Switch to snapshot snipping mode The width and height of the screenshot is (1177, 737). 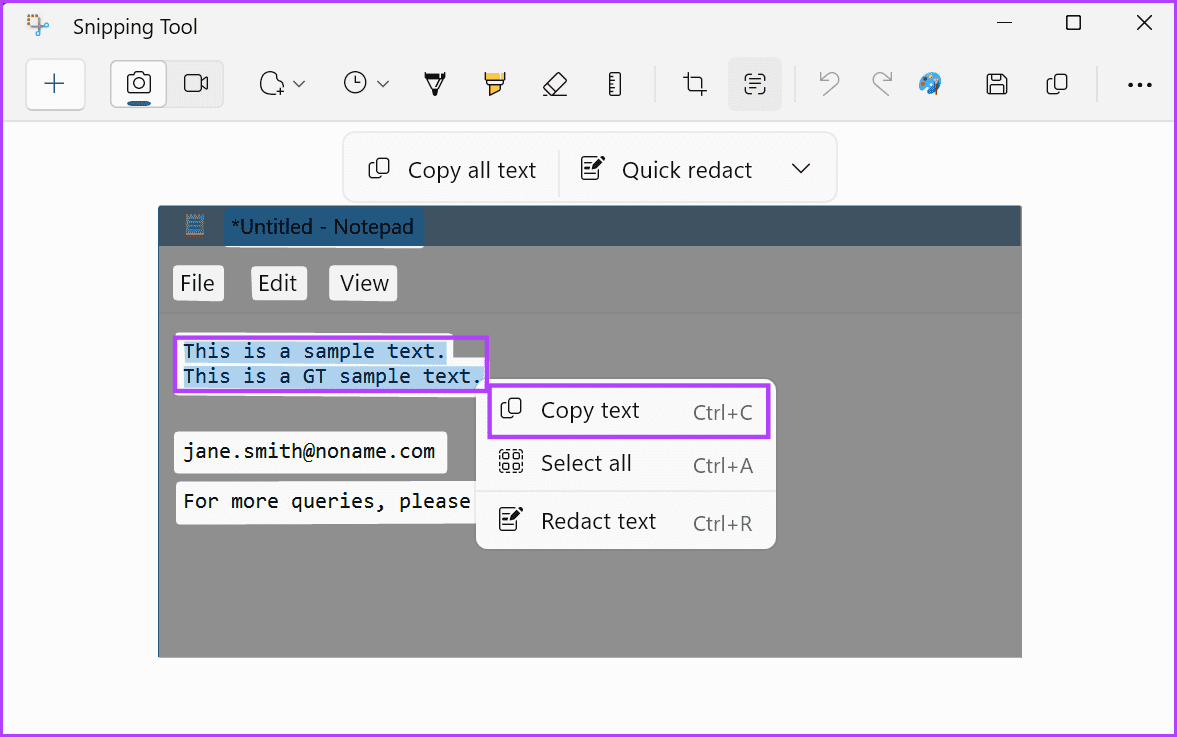(x=137, y=84)
